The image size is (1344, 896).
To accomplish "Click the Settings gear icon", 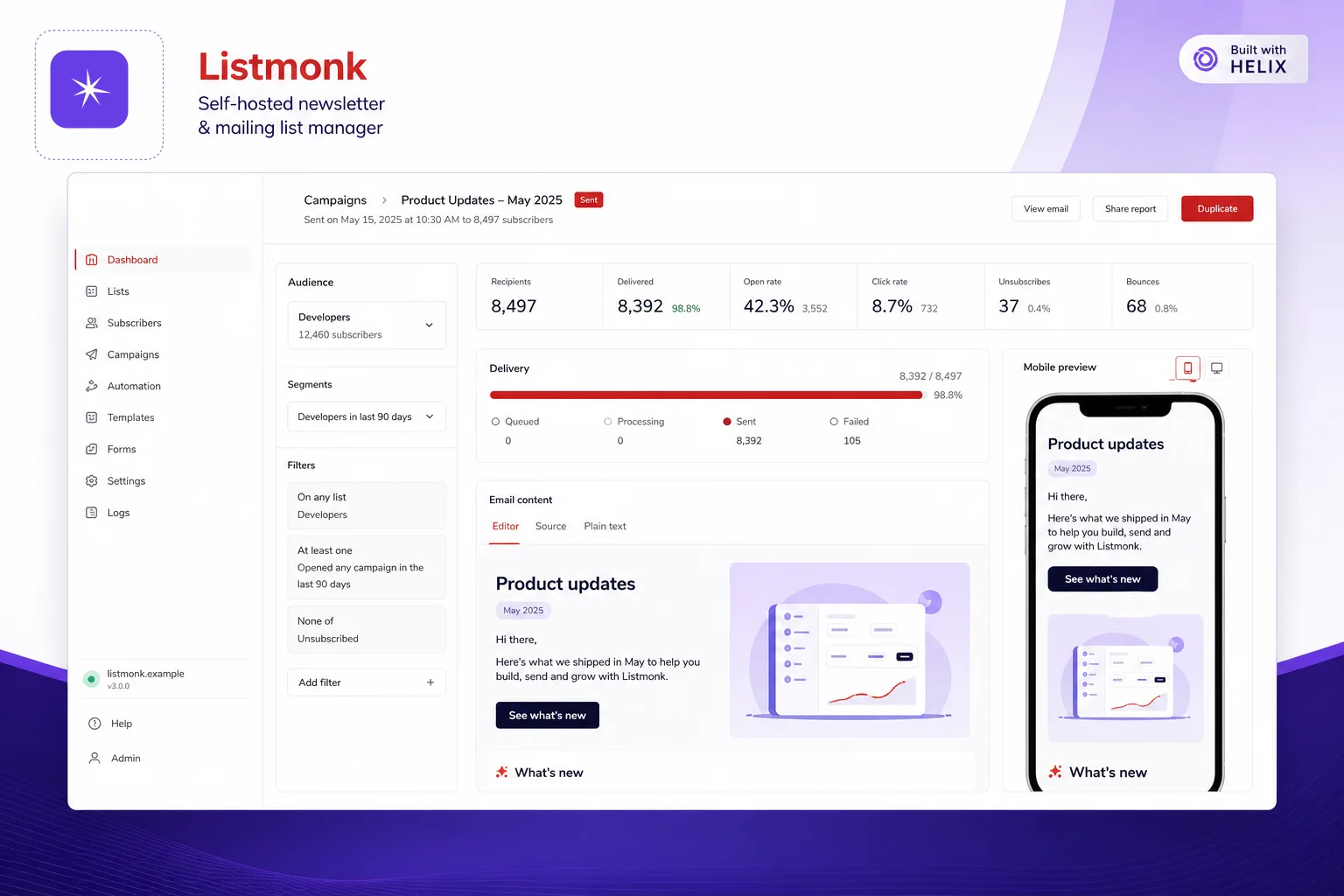I will coord(92,481).
